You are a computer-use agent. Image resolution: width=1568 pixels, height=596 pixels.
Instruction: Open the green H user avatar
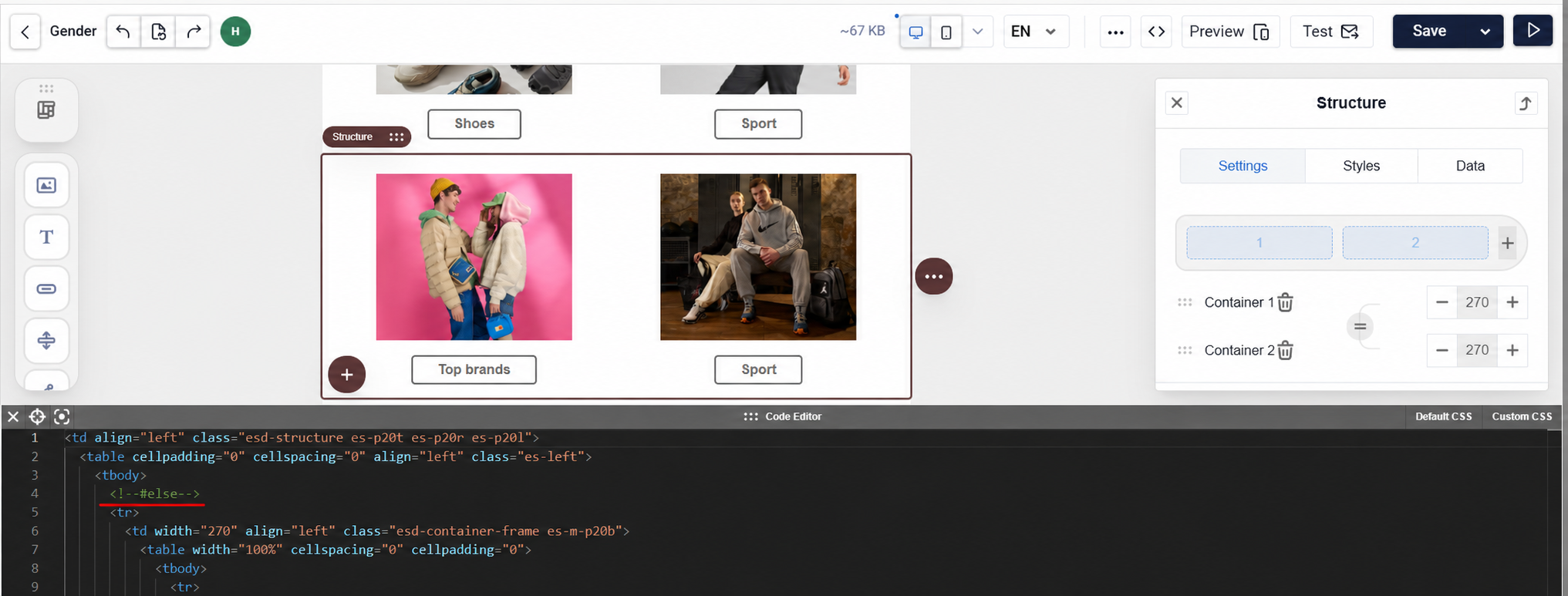point(235,32)
